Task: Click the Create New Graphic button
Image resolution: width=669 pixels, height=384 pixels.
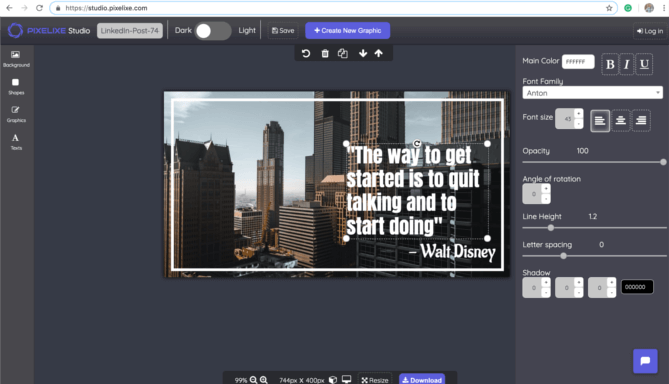Action: click(x=347, y=31)
